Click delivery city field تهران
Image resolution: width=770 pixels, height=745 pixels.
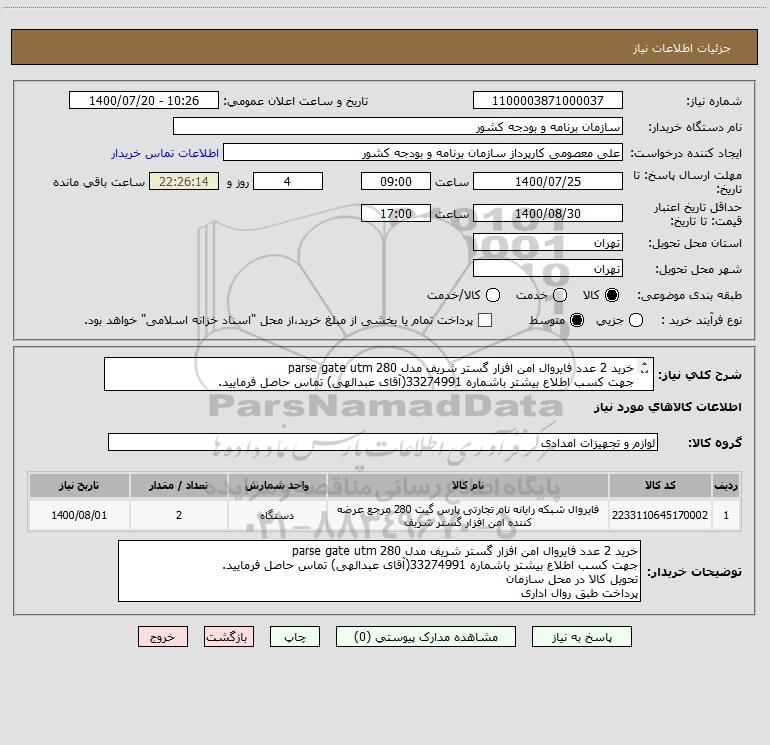pyautogui.click(x=548, y=268)
